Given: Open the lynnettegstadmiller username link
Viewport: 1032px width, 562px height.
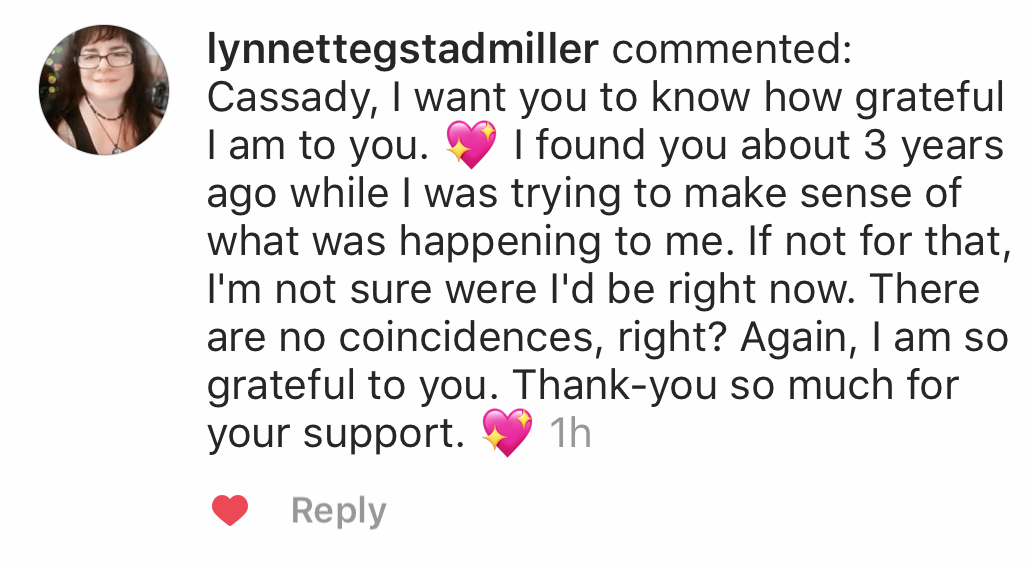Looking at the screenshot, I should pos(403,49).
